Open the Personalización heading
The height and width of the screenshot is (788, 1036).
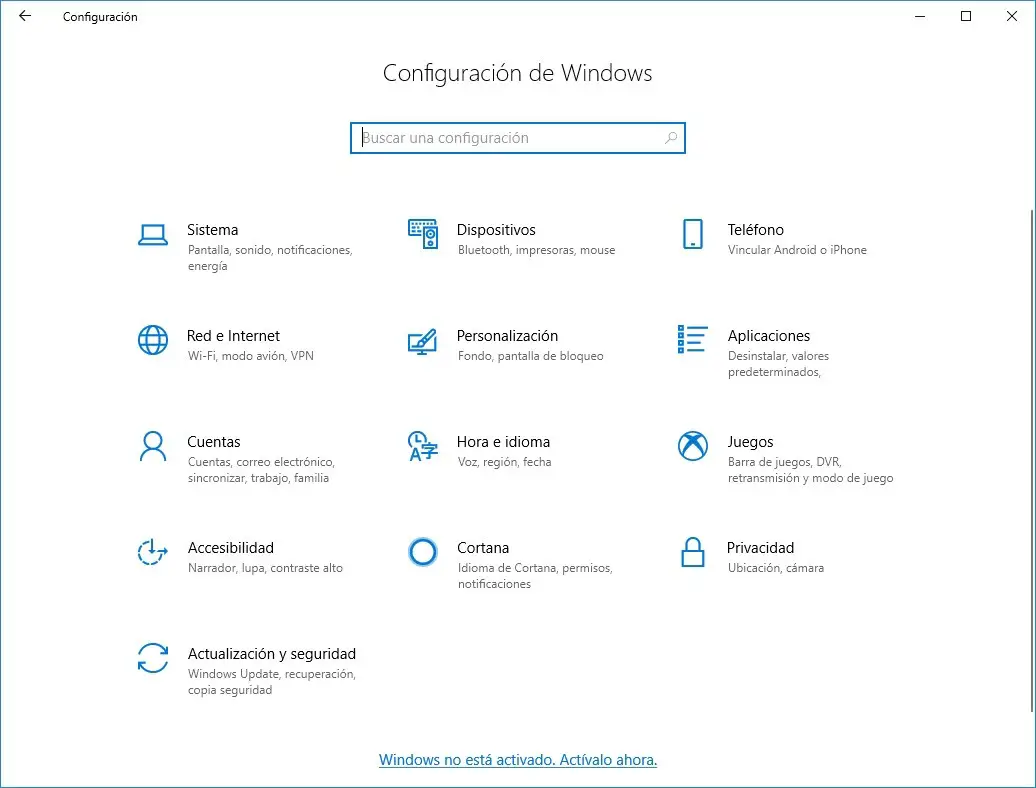(x=507, y=336)
